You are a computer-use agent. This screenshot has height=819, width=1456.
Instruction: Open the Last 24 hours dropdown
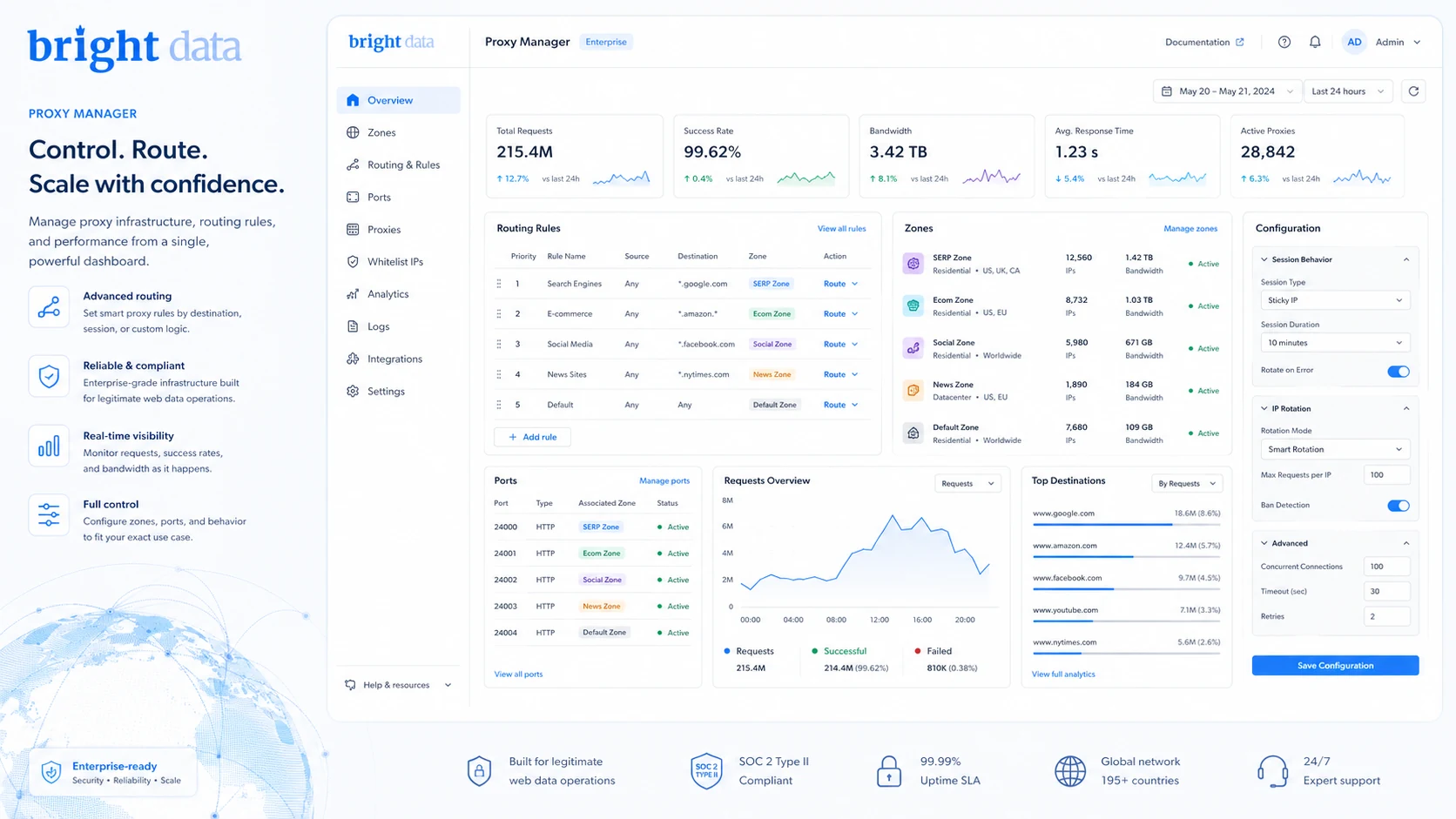[x=1348, y=91]
